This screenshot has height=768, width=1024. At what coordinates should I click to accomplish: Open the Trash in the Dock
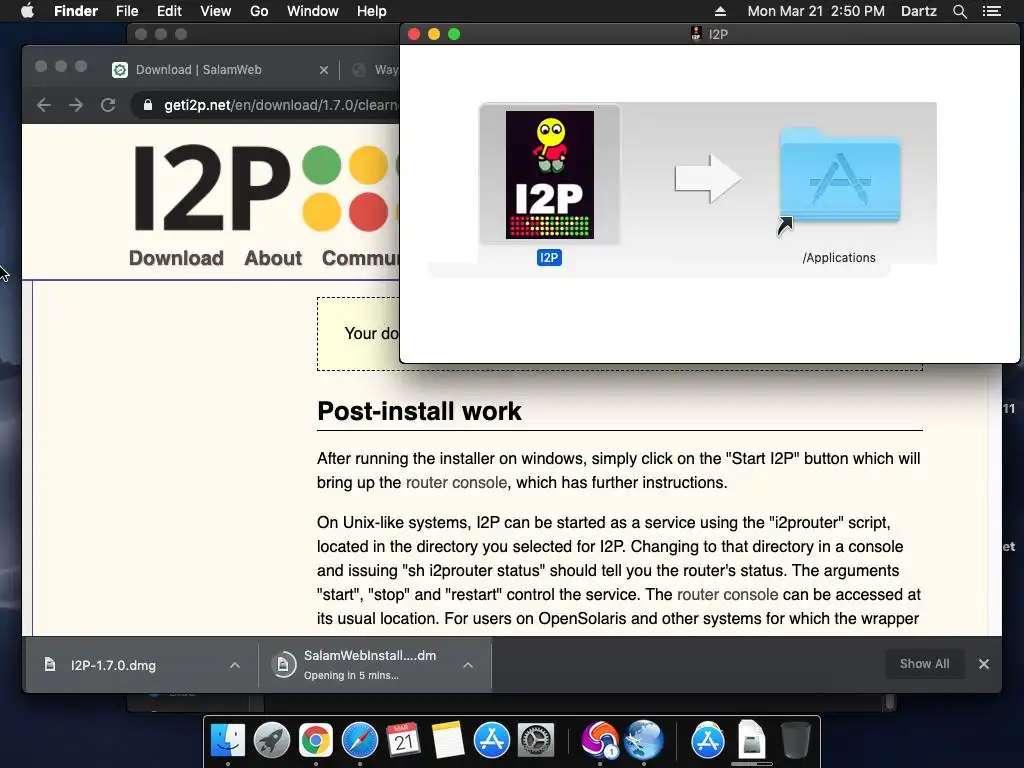pyautogui.click(x=795, y=741)
